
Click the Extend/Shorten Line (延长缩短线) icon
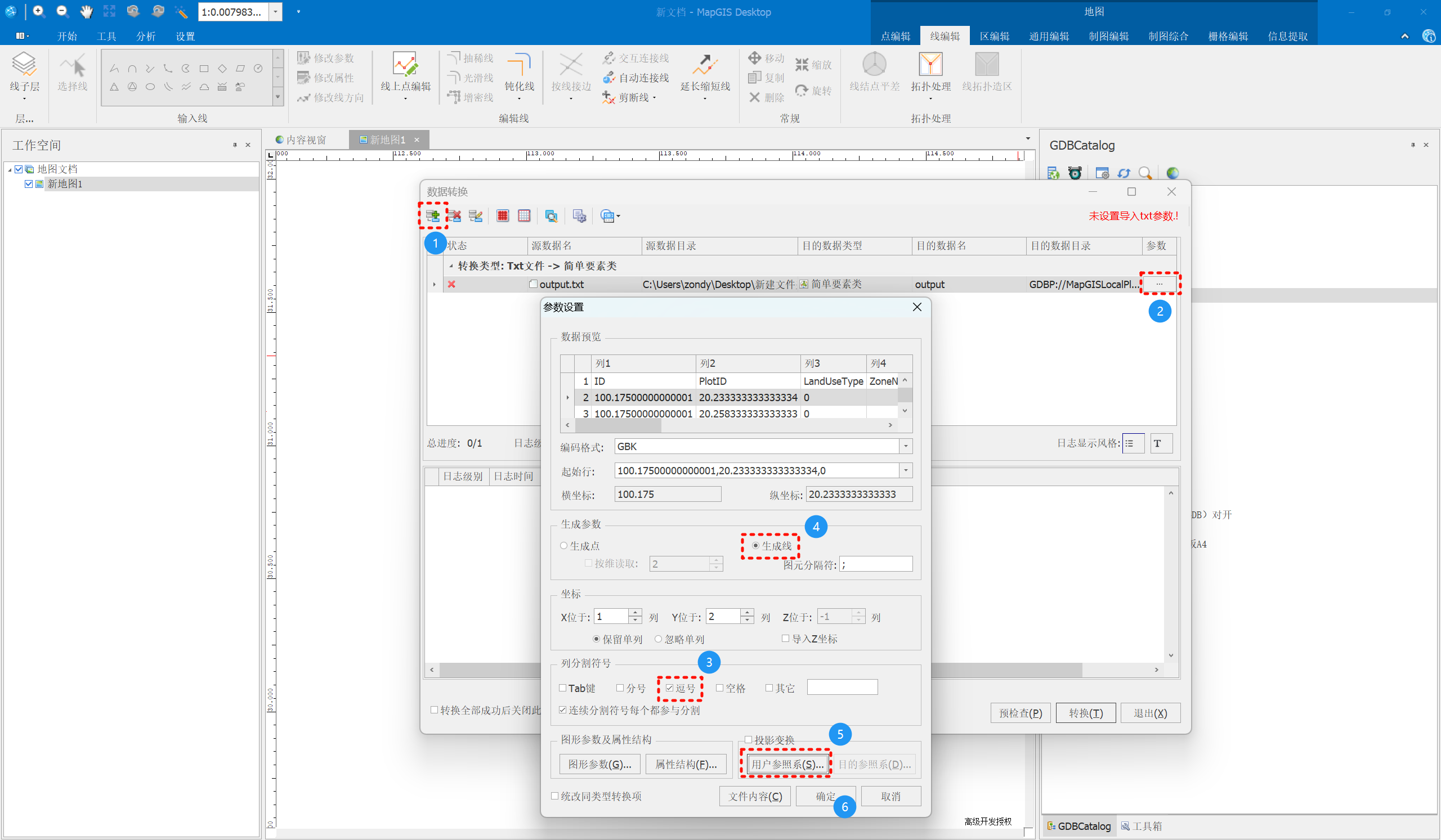pos(705,65)
